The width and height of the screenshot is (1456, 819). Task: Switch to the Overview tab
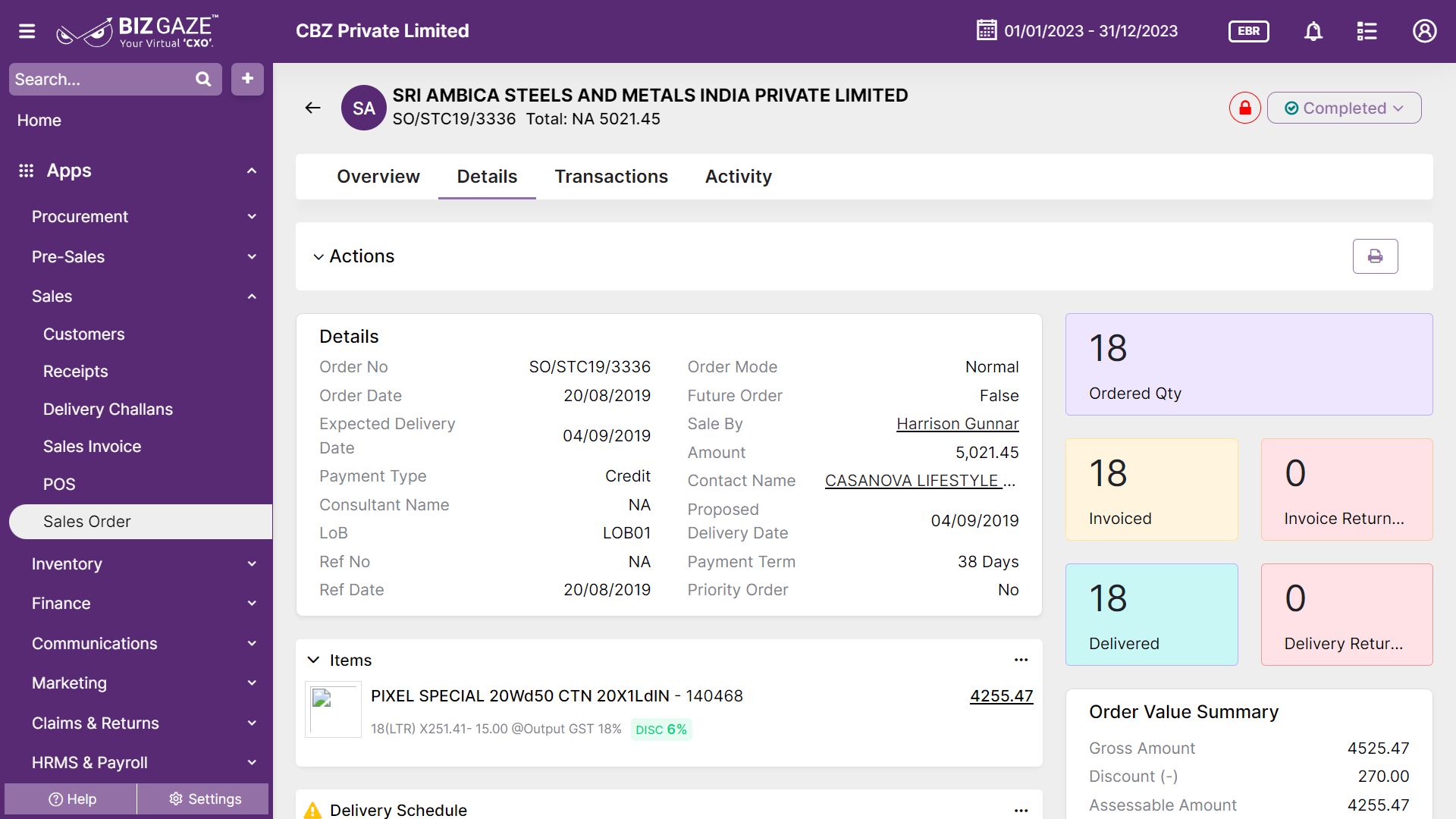(x=378, y=177)
